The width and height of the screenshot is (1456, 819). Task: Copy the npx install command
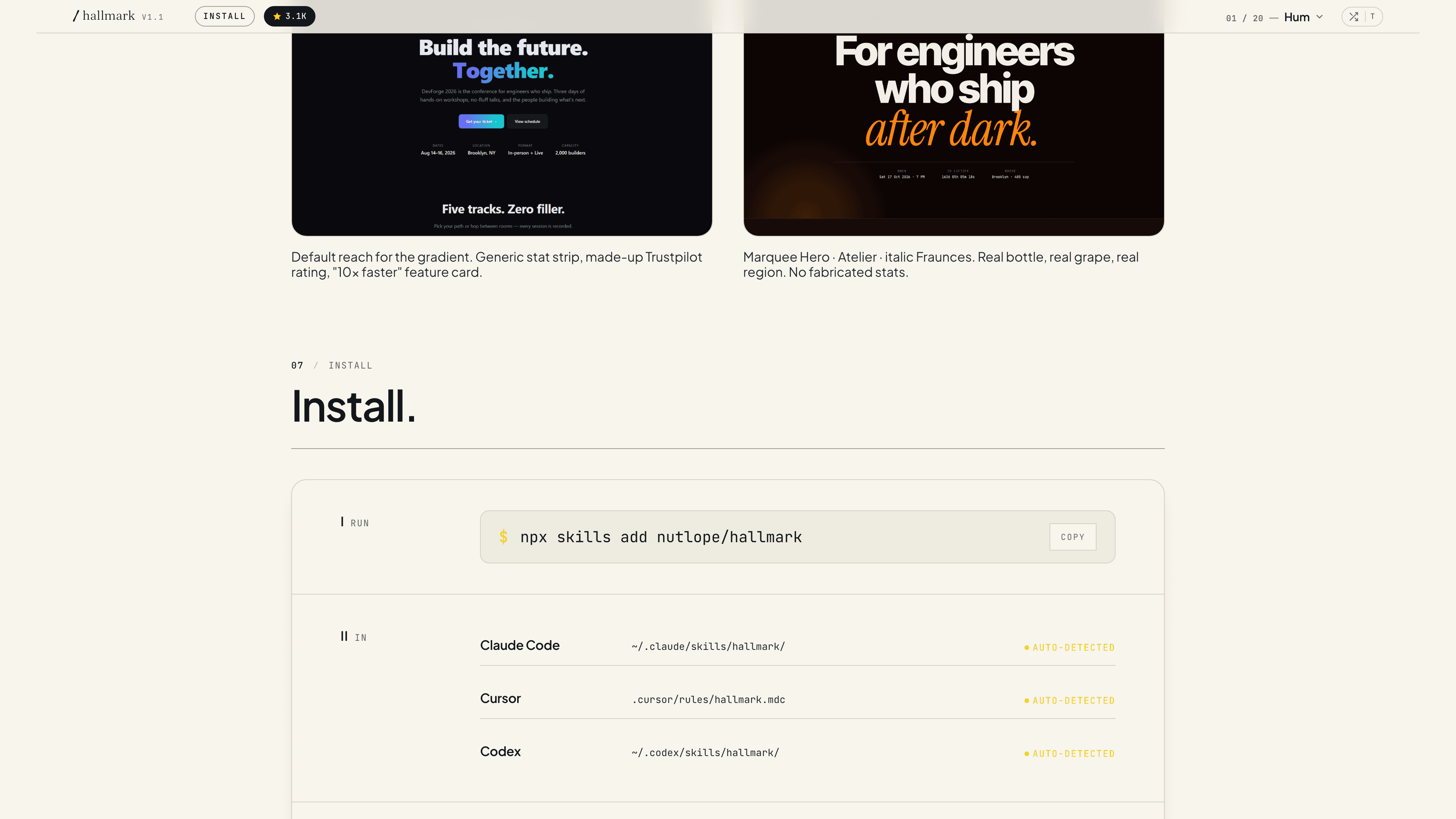tap(1072, 537)
